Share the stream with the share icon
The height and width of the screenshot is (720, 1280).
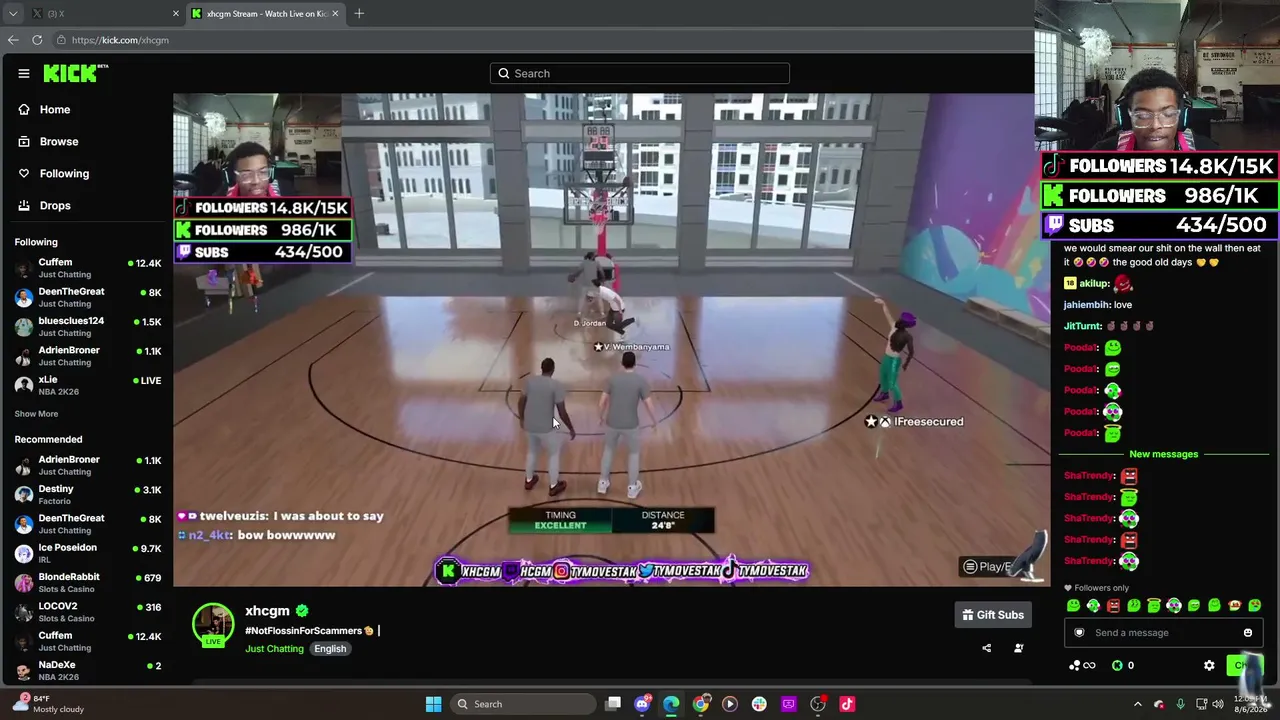pyautogui.click(x=986, y=648)
